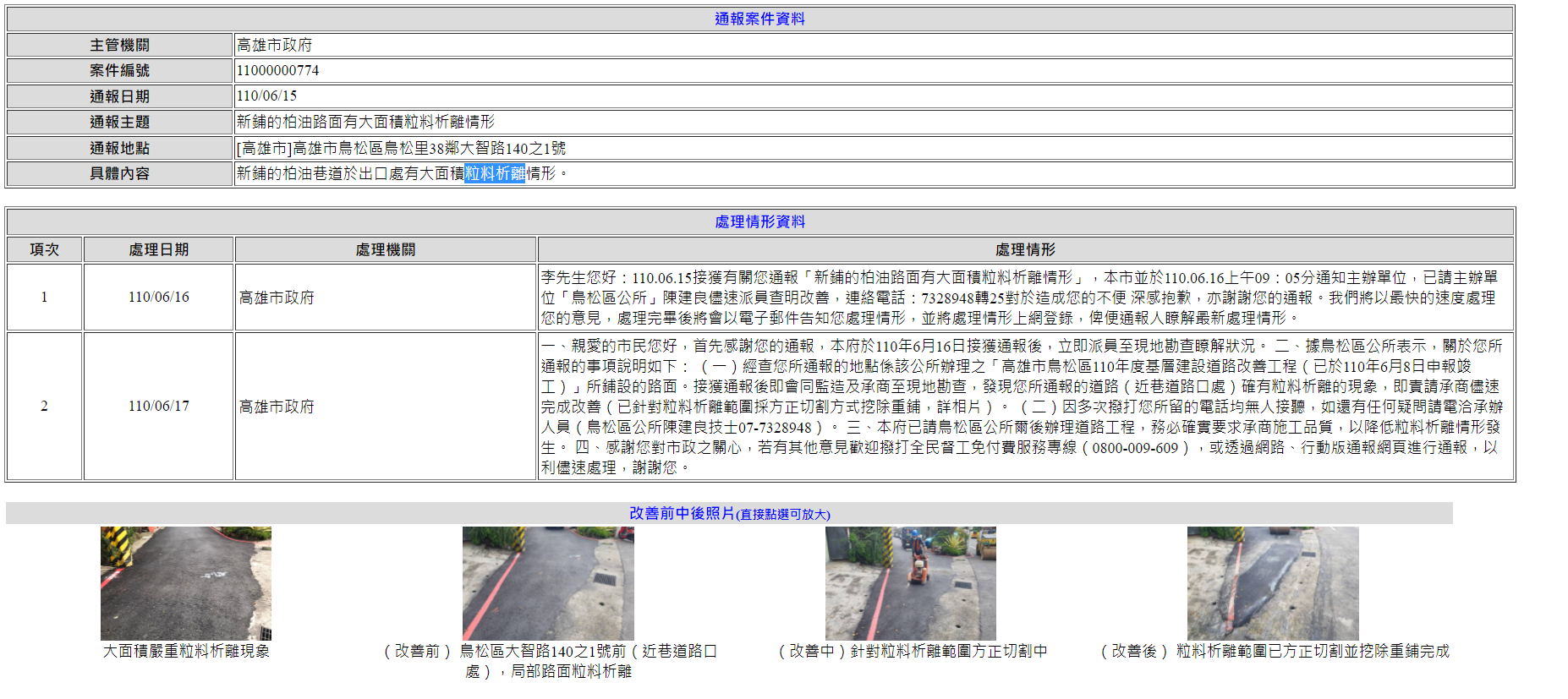Open the first photo of severe aggregate segregation

185,583
